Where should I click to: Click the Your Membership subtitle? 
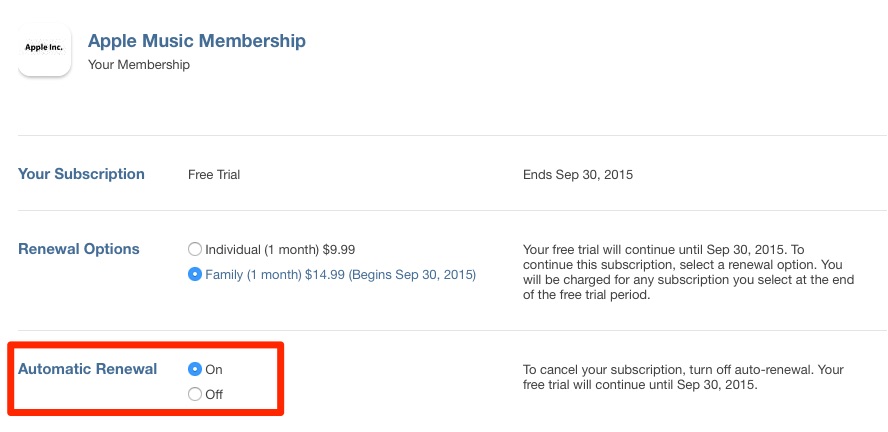(139, 65)
